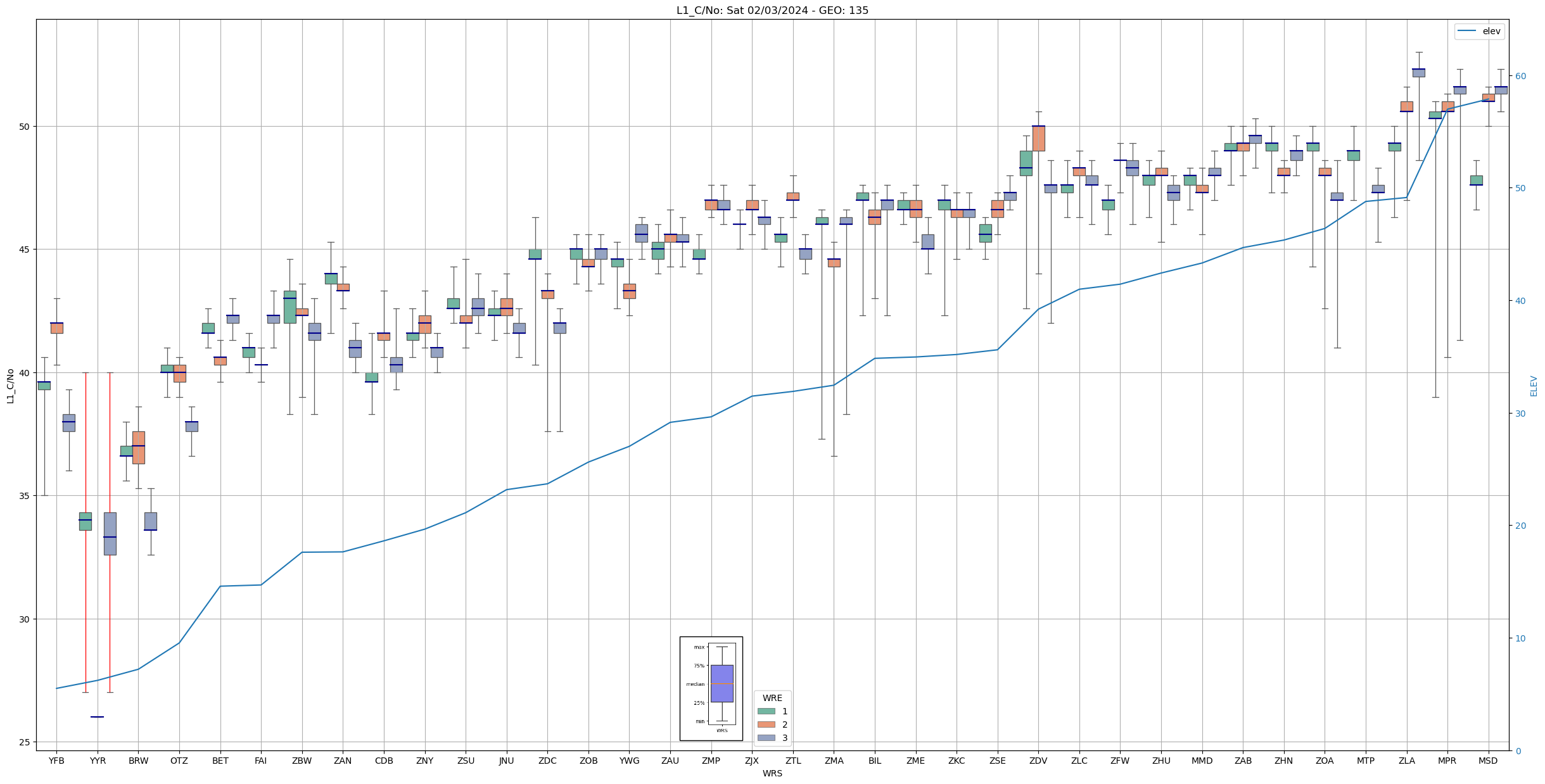Click the YYR station tick label

pyautogui.click(x=98, y=761)
